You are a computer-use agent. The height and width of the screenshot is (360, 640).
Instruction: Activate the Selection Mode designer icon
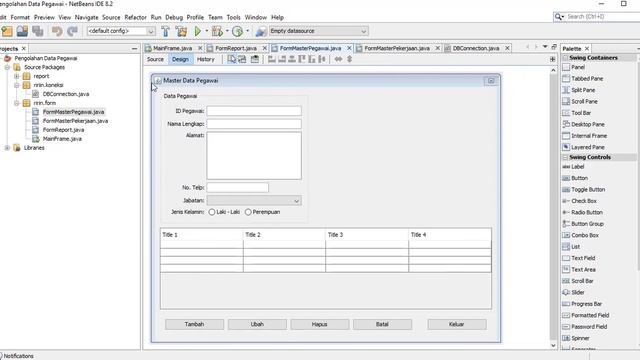click(231, 59)
